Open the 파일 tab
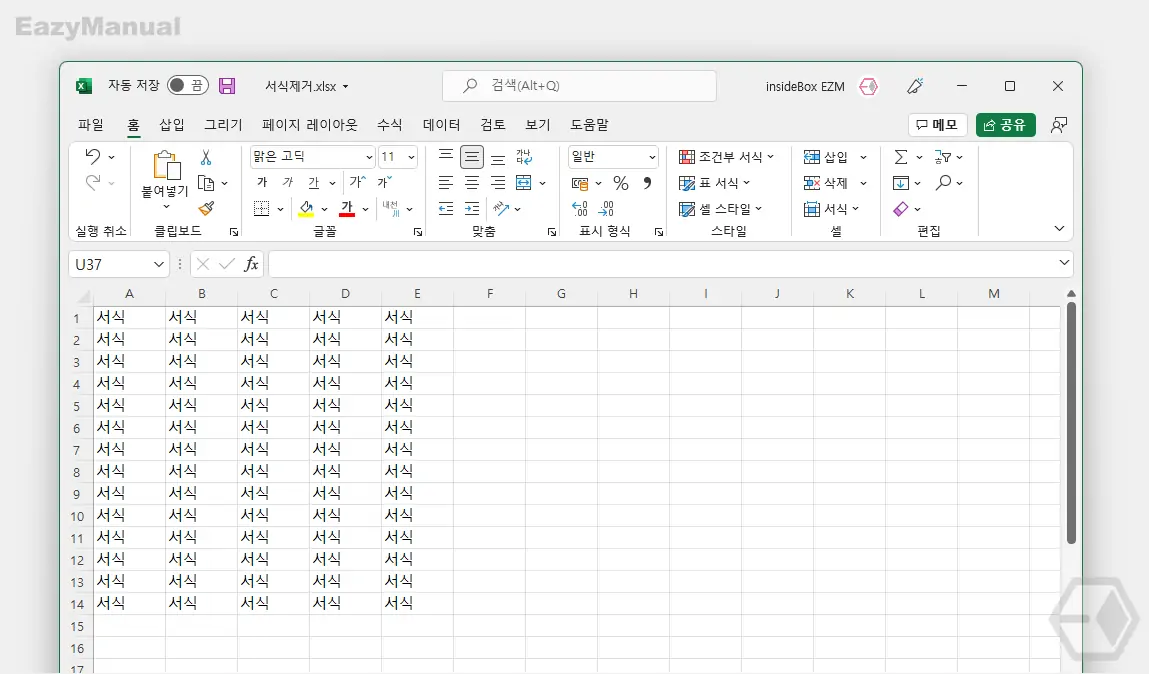 [91, 125]
